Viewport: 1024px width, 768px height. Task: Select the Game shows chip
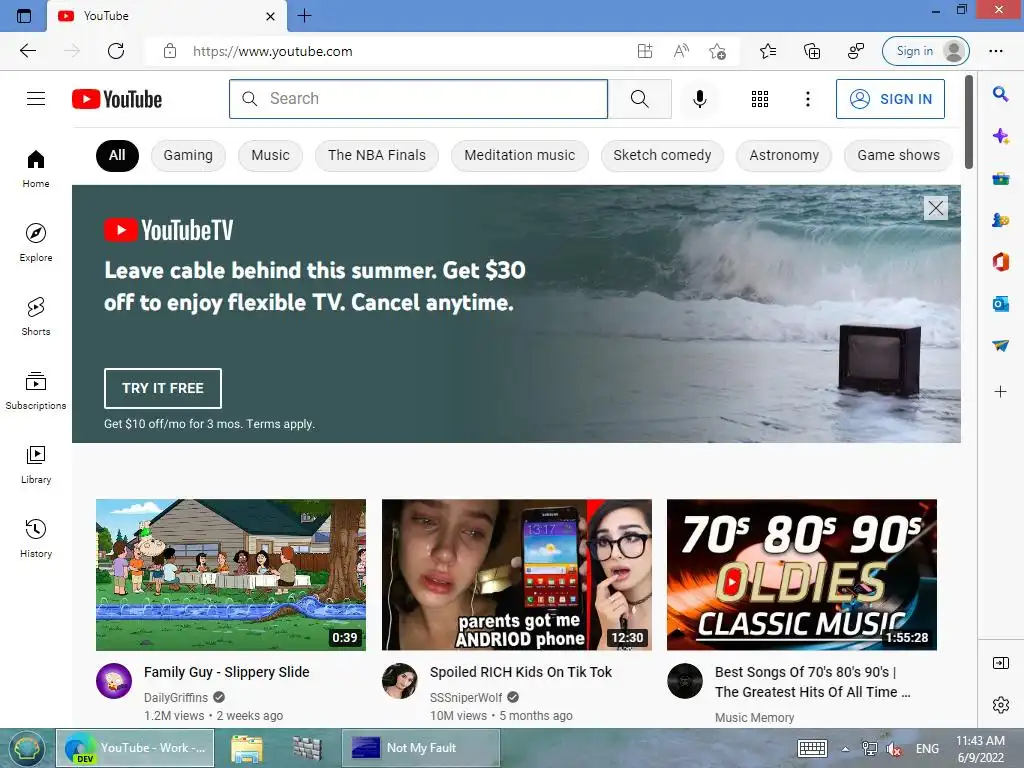(899, 155)
